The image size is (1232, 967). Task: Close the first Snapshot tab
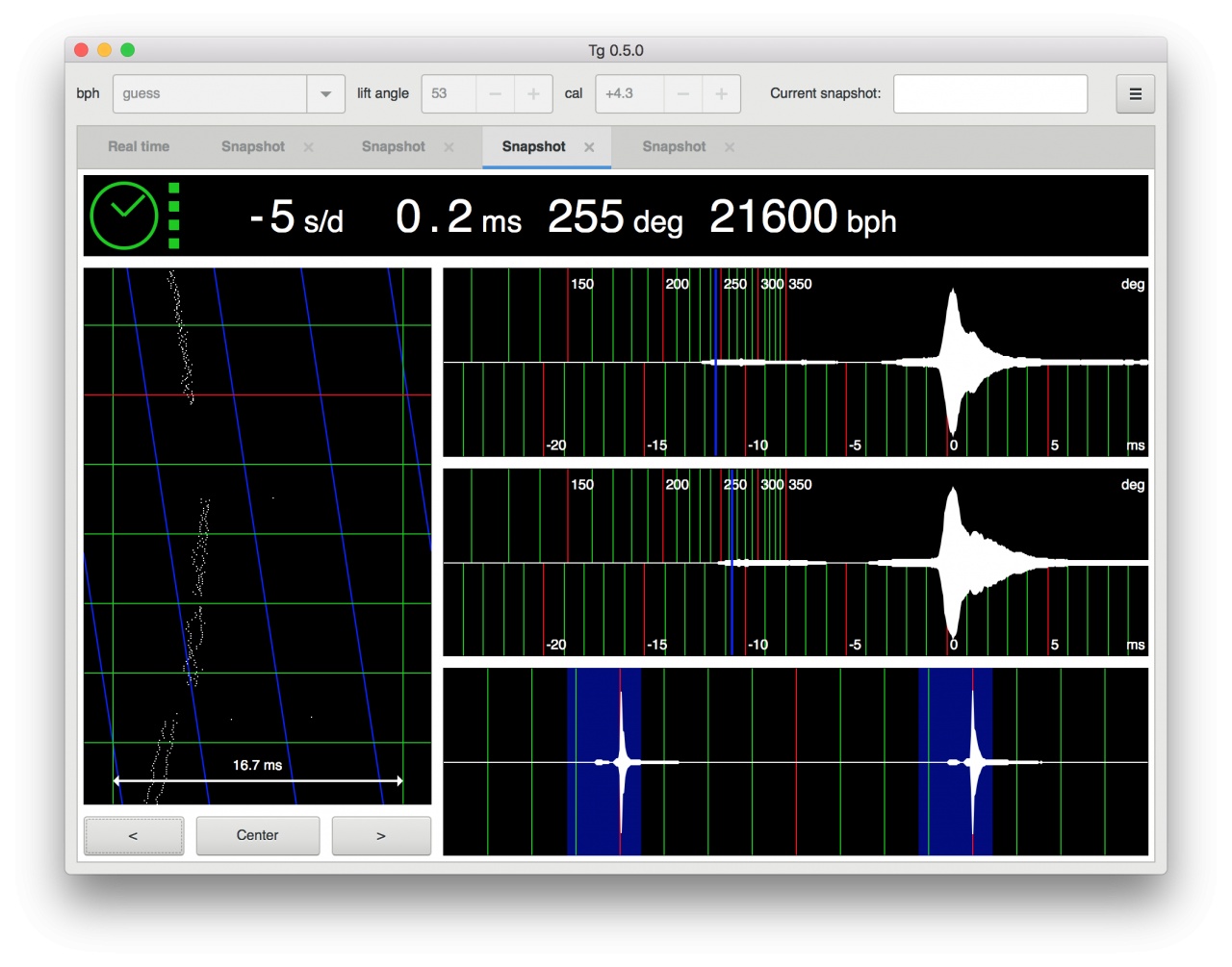point(308,147)
